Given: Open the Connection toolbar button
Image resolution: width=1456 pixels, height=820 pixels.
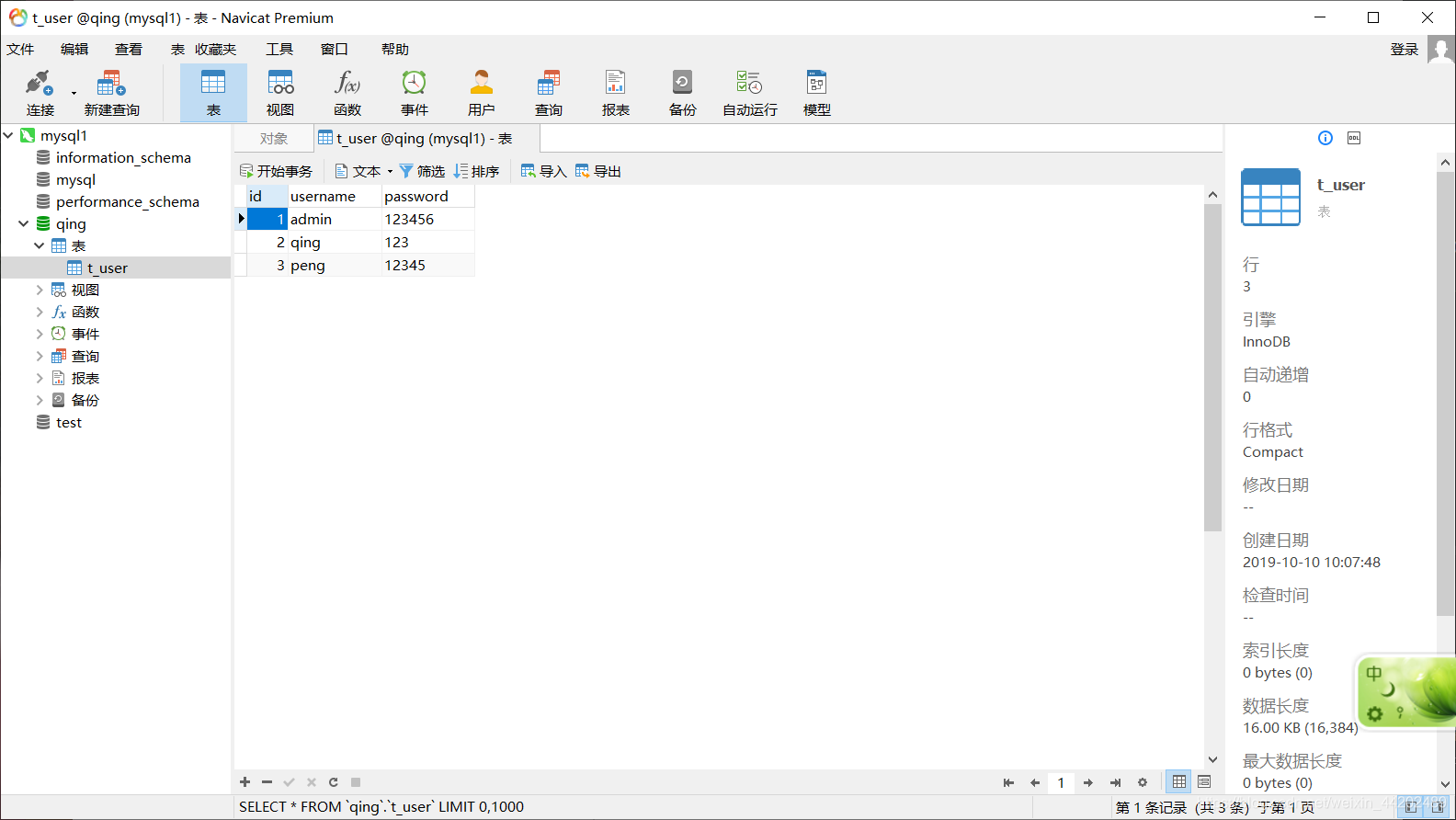Looking at the screenshot, I should pyautogui.click(x=40, y=93).
